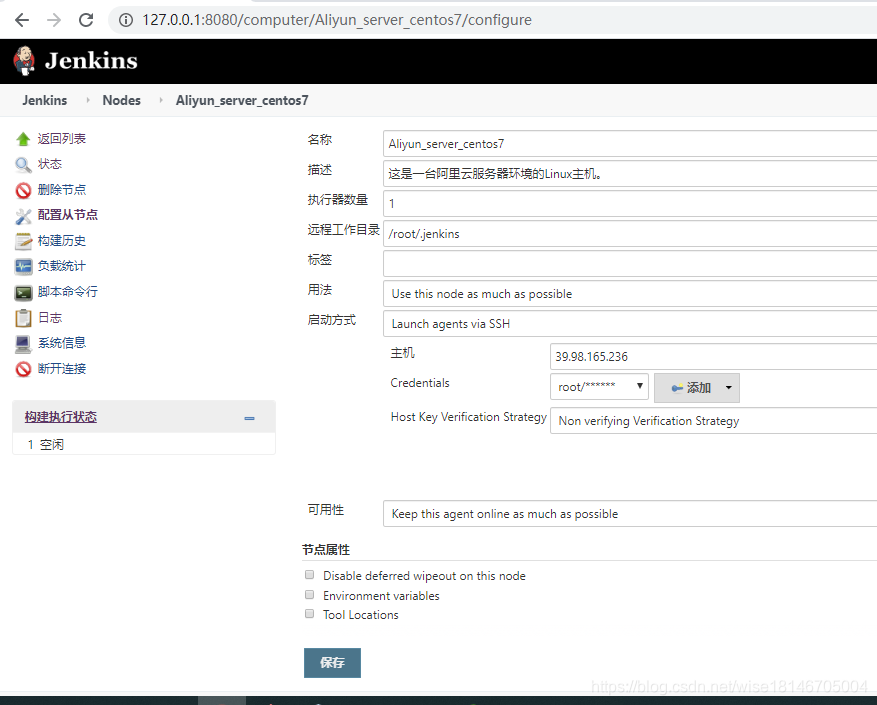Enable Tool Locations node property
This screenshot has width=877, height=705.
pyautogui.click(x=310, y=613)
